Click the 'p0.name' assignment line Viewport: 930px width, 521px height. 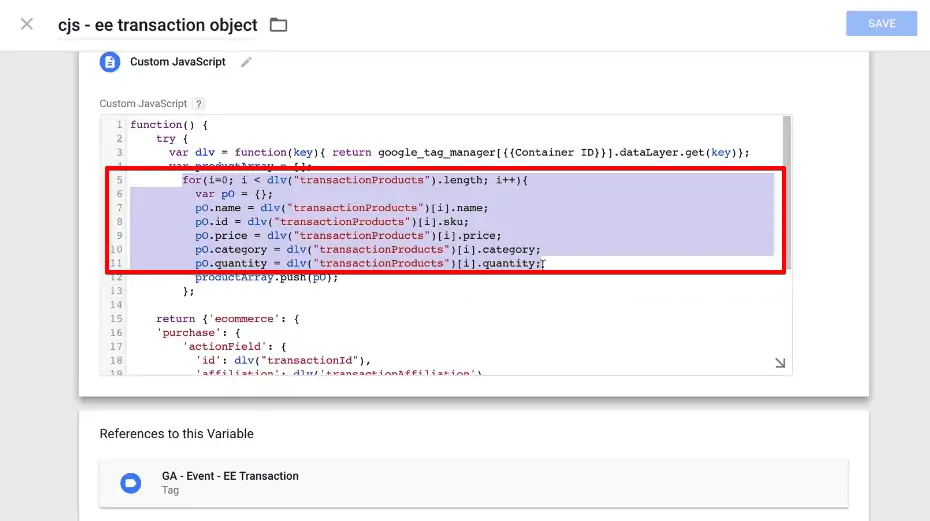click(x=342, y=208)
